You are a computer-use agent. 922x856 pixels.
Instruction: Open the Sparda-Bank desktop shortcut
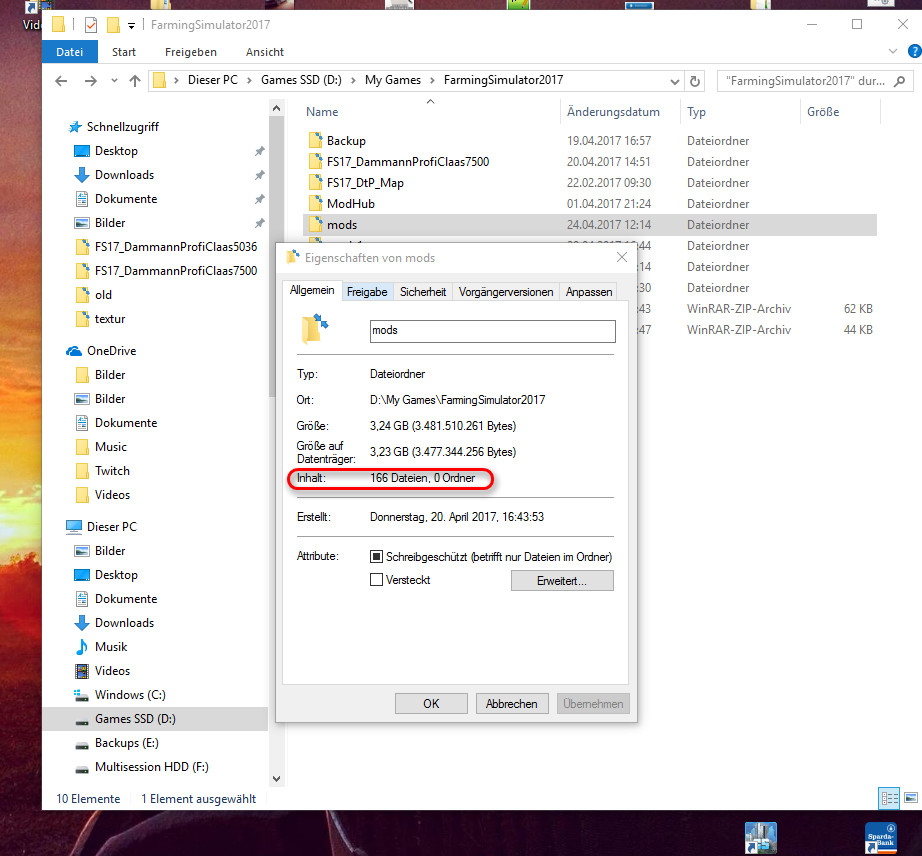880,838
